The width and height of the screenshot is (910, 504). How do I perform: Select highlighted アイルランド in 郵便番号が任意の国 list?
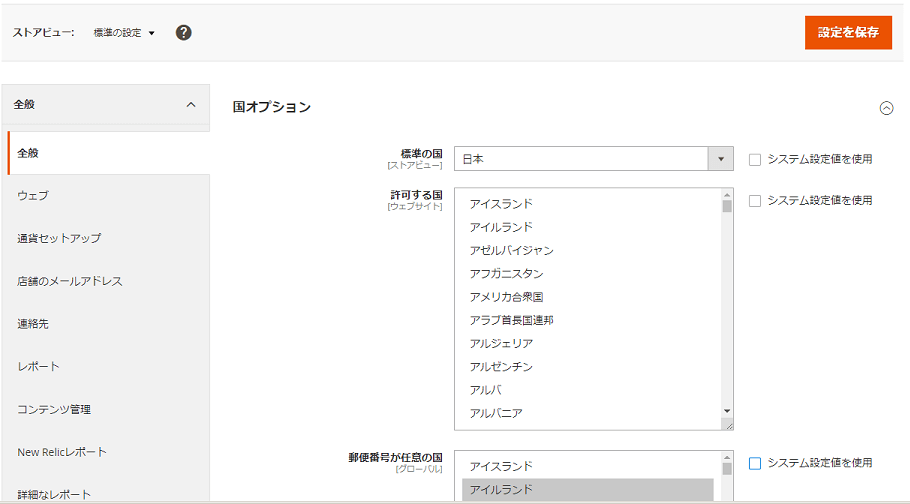click(x=587, y=489)
